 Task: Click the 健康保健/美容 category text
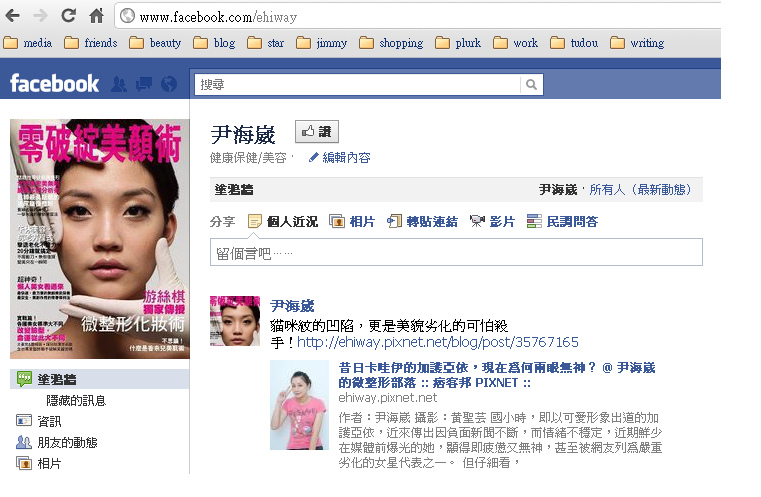click(x=248, y=158)
